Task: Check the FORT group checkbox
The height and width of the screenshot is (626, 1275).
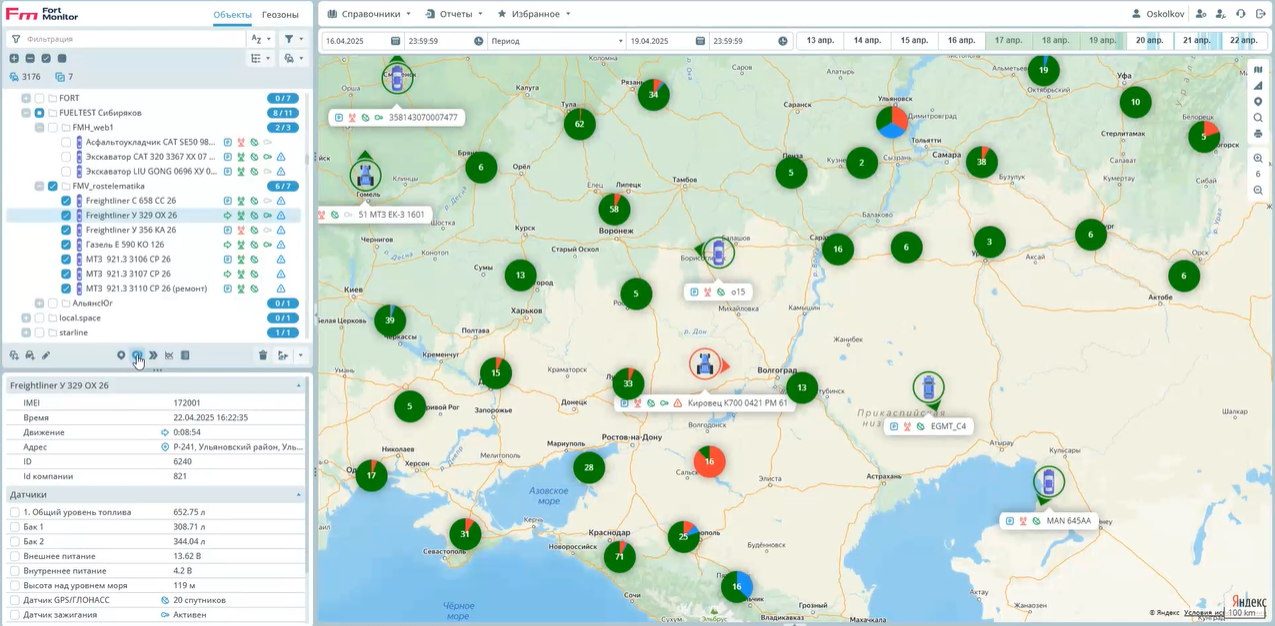Action: (39, 98)
